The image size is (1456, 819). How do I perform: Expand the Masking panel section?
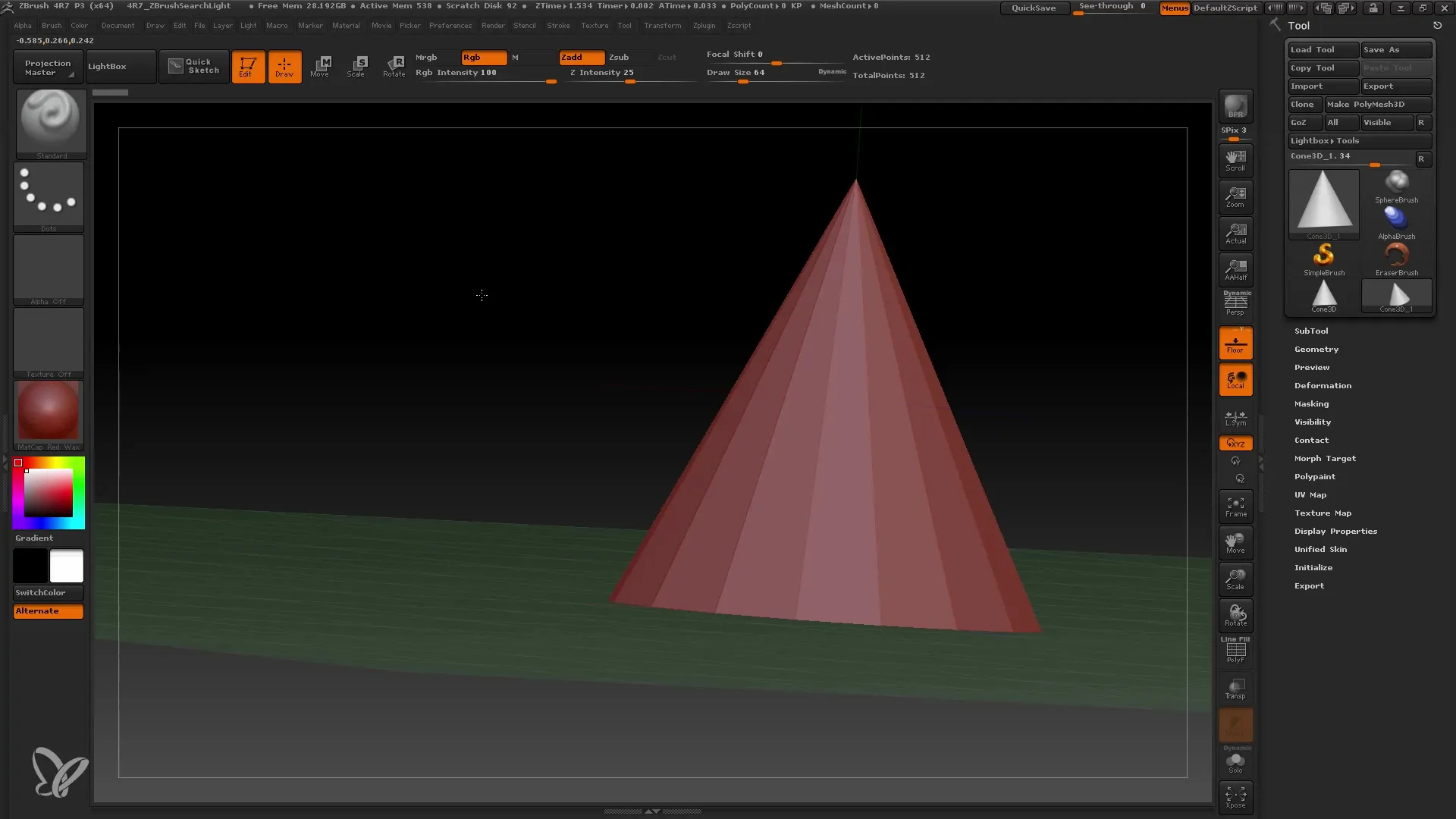[1311, 403]
